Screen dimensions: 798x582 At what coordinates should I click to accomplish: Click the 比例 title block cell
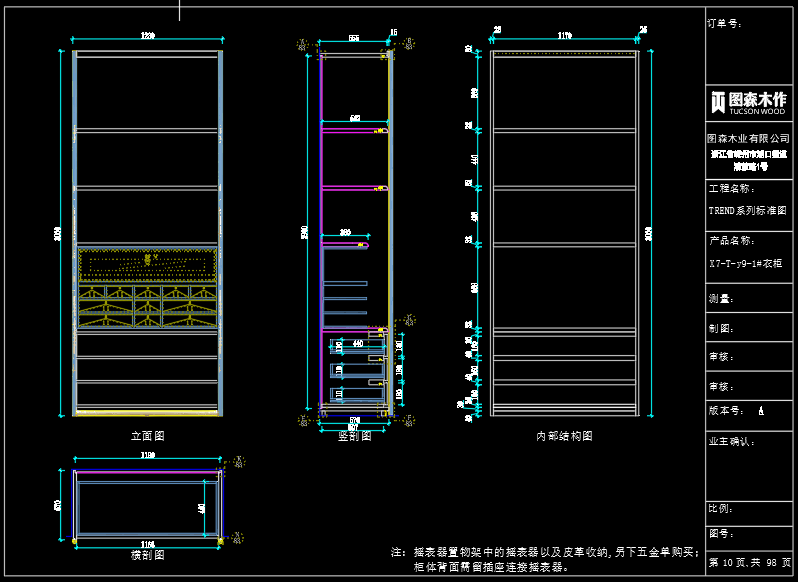749,513
